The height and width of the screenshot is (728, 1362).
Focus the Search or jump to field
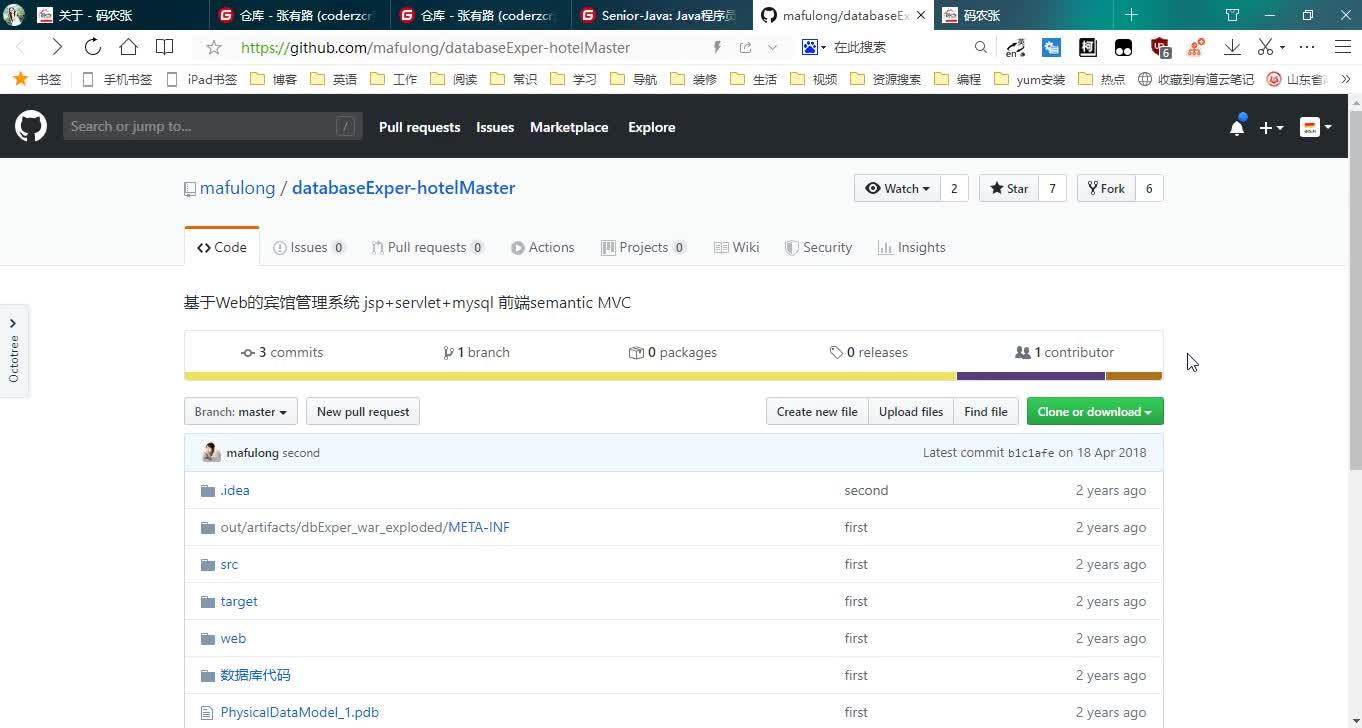click(210, 126)
